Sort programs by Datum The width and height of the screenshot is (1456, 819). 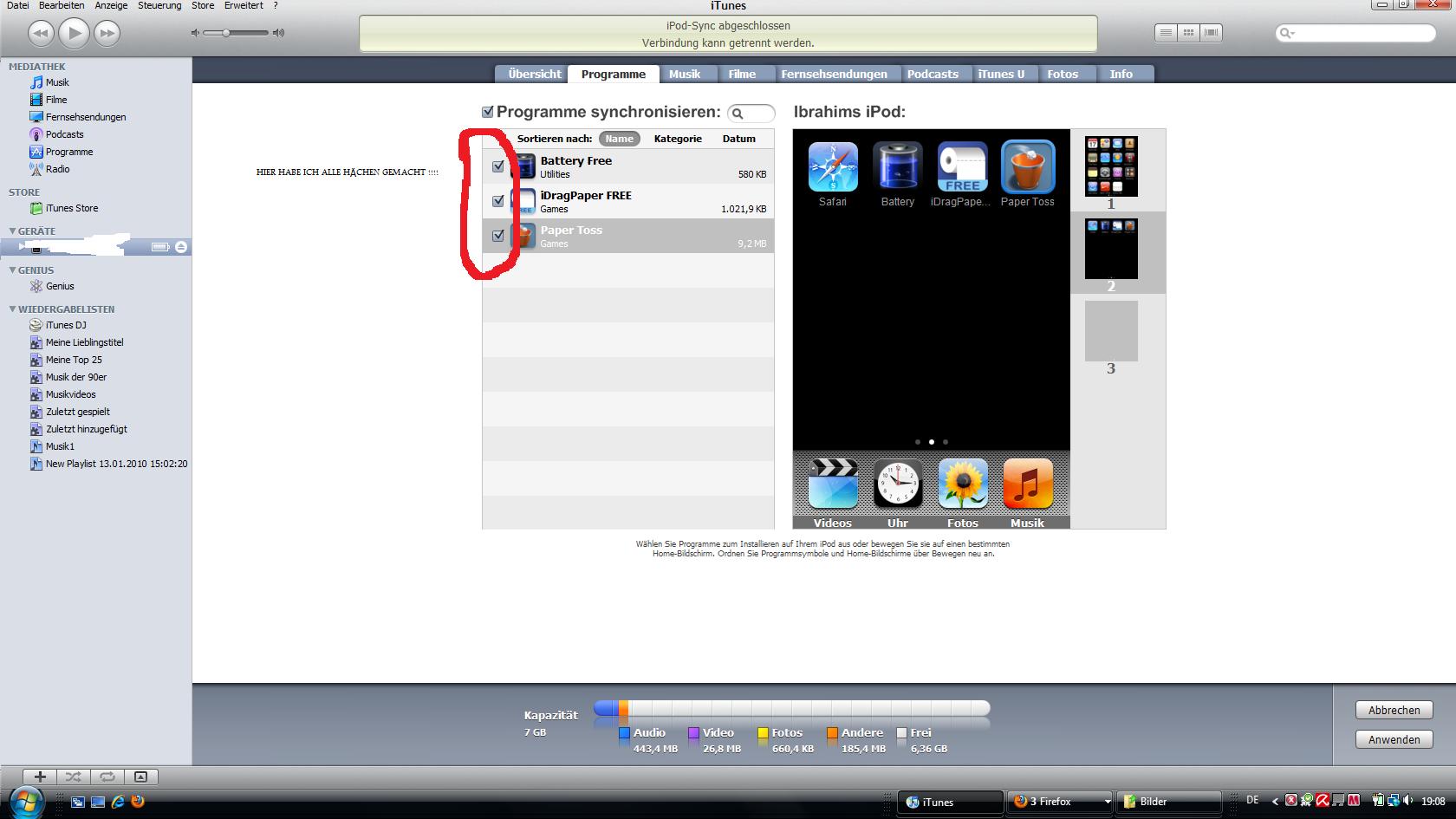tap(739, 139)
